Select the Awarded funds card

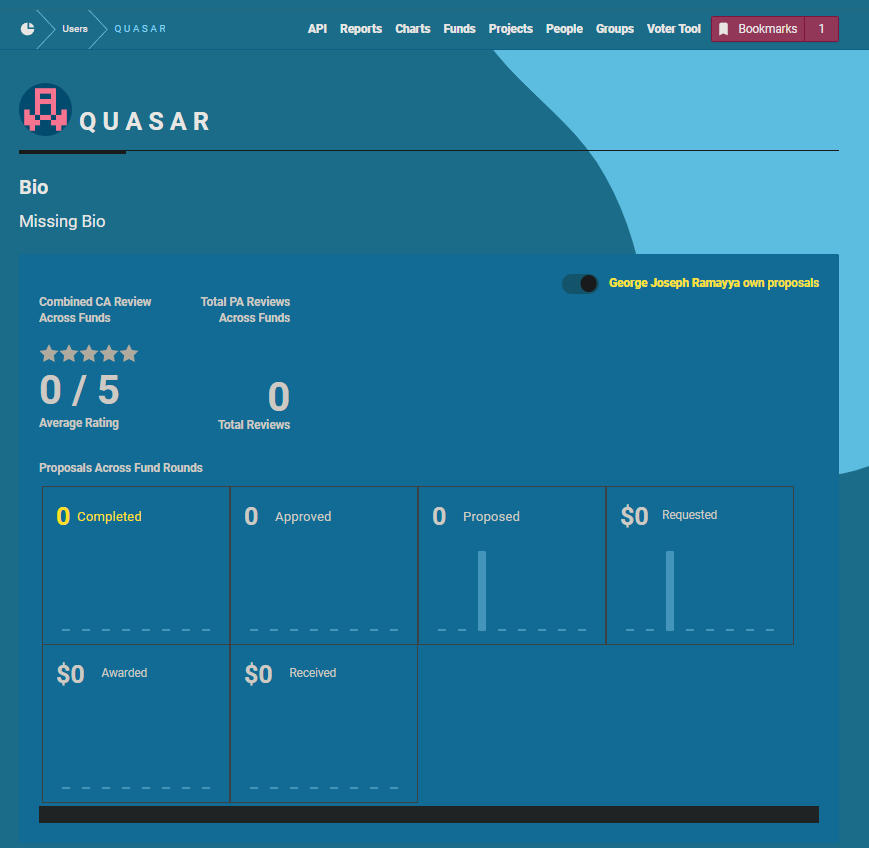[x=136, y=723]
